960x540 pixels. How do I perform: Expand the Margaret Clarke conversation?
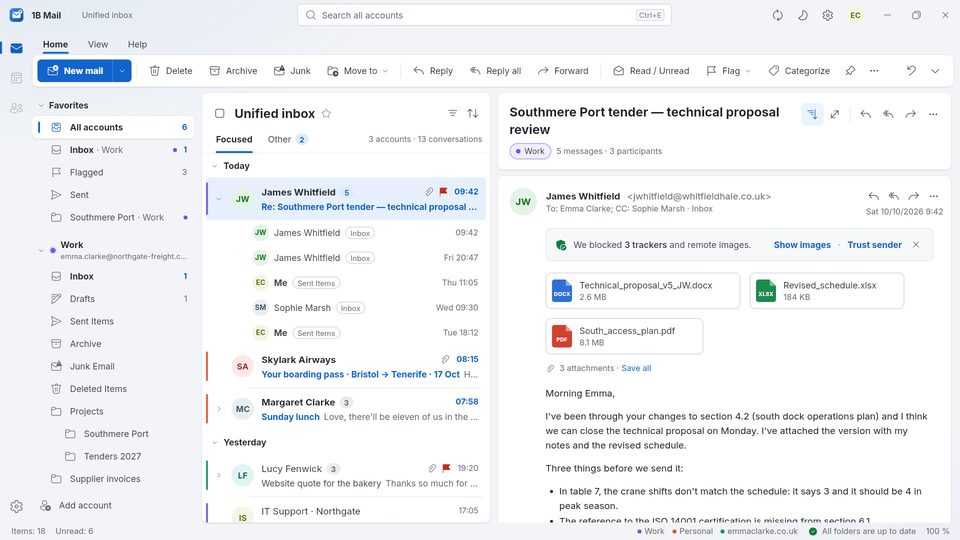click(219, 408)
